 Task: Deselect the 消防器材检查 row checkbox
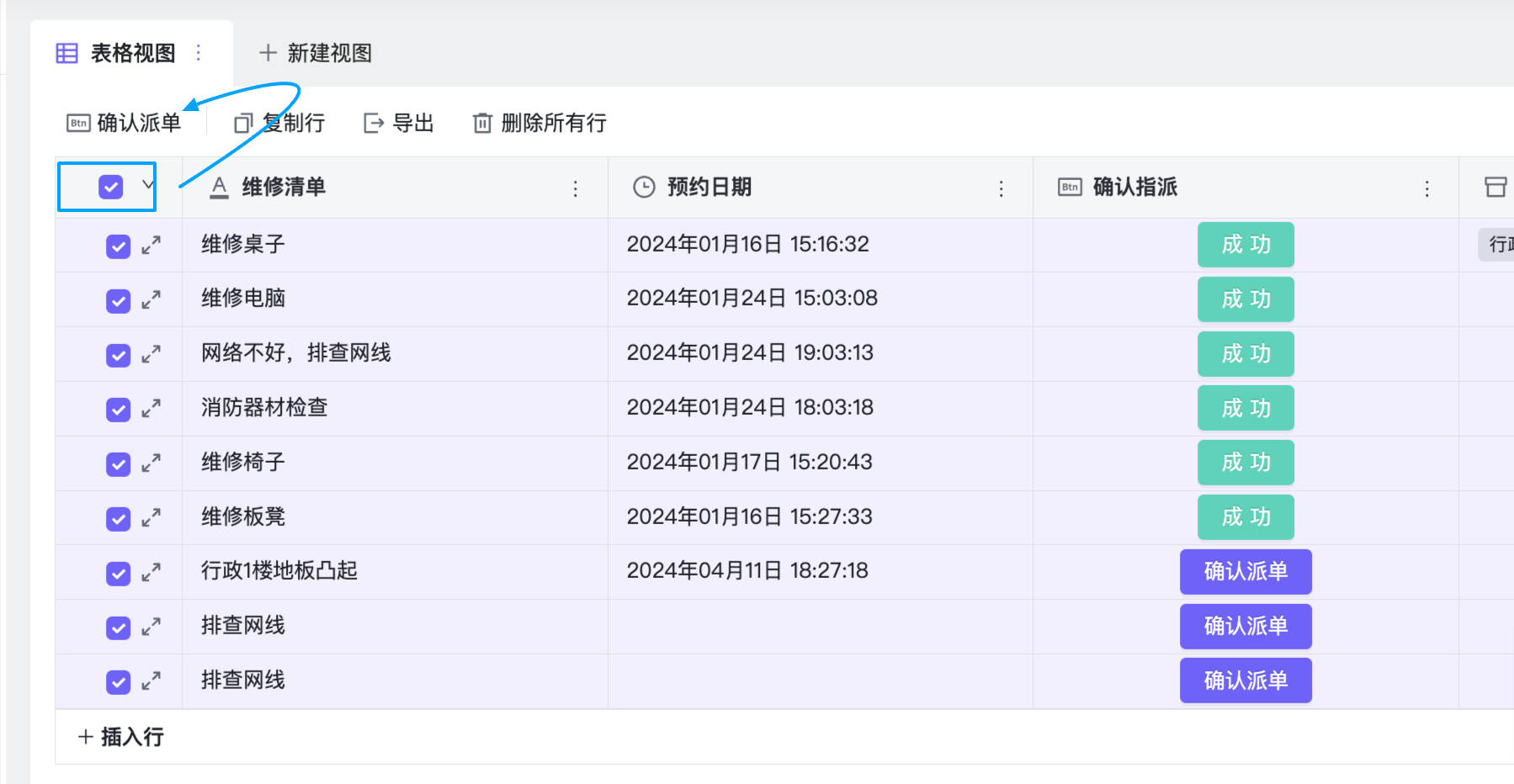[119, 410]
